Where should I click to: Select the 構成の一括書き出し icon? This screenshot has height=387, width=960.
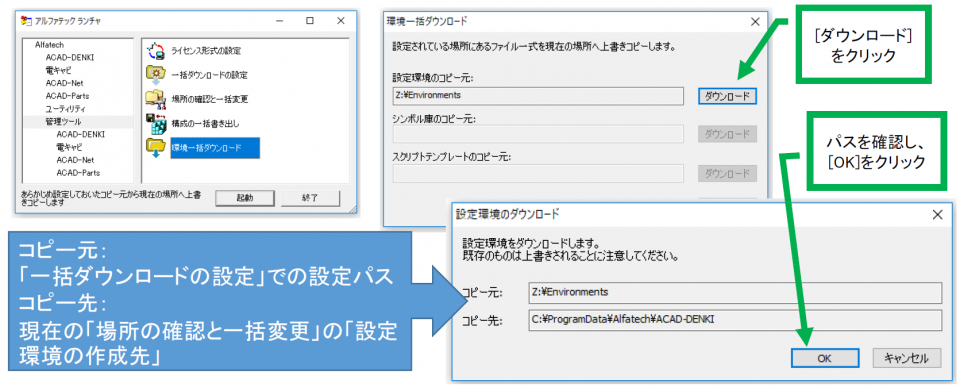(x=156, y=123)
